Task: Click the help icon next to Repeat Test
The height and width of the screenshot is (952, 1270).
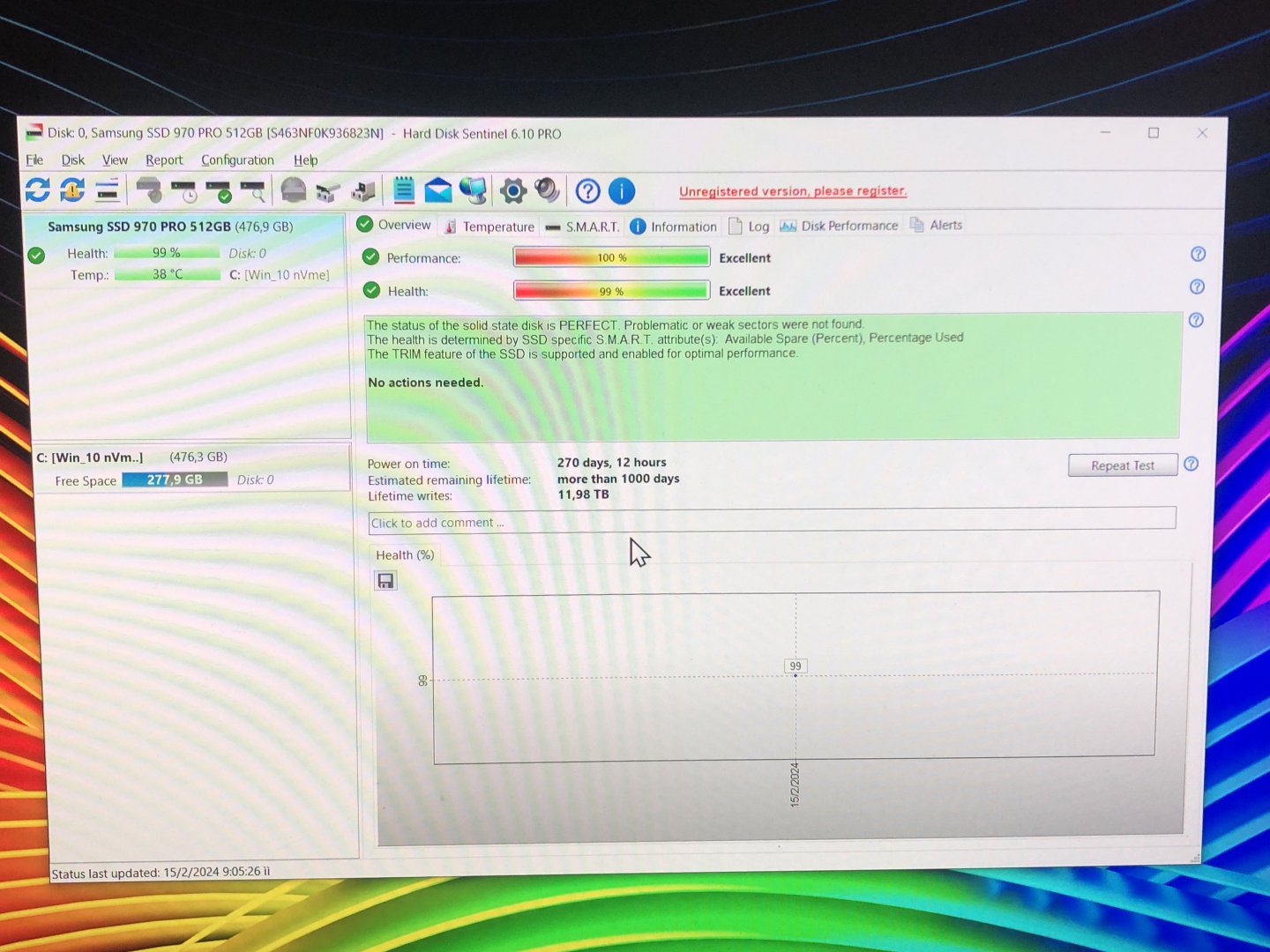Action: click(1191, 464)
